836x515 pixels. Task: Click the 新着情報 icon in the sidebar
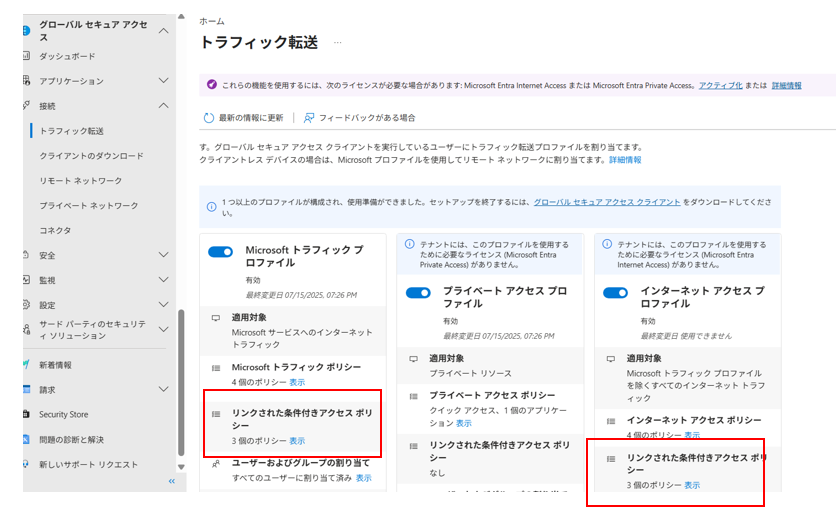27,365
